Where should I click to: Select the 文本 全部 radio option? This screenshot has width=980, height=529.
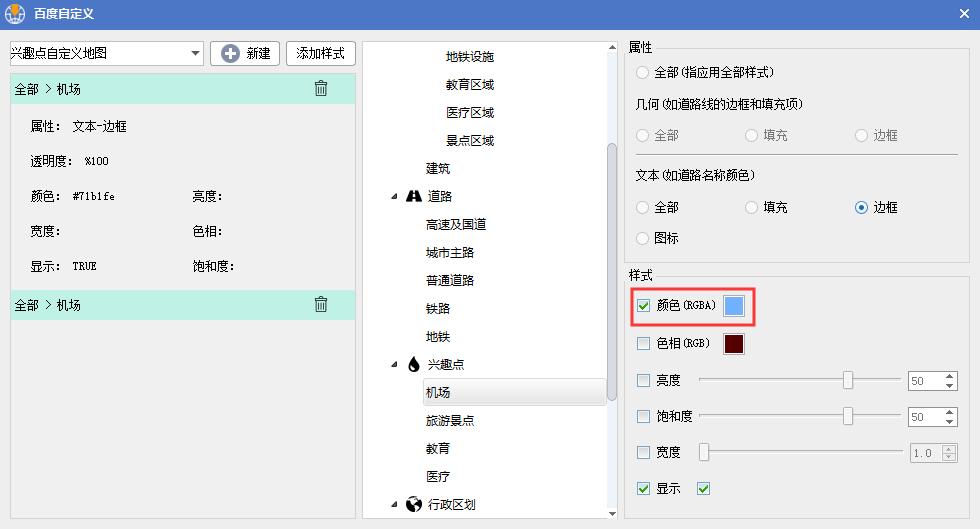pos(642,207)
